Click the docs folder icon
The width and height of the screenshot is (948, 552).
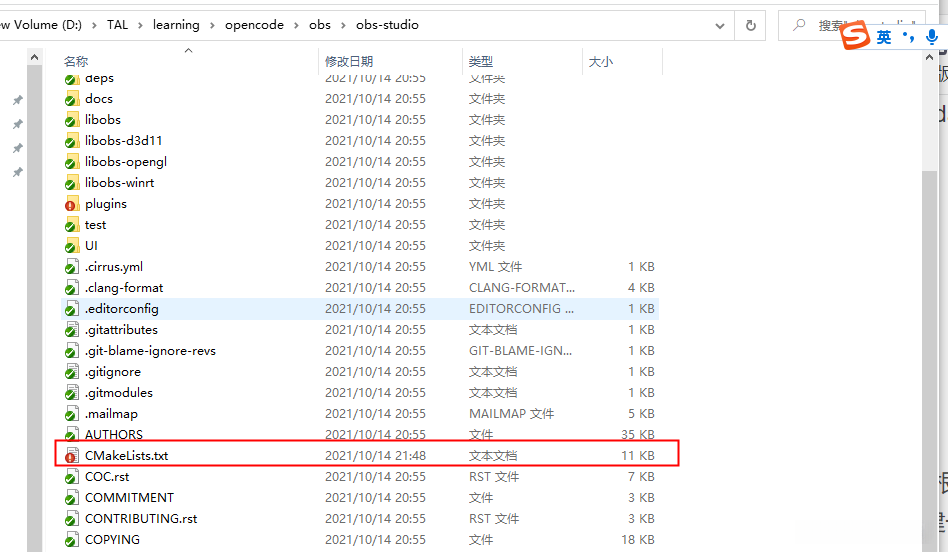[72, 99]
